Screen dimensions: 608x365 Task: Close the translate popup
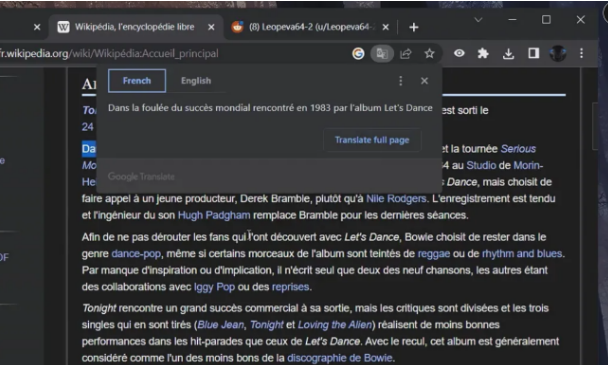(424, 81)
